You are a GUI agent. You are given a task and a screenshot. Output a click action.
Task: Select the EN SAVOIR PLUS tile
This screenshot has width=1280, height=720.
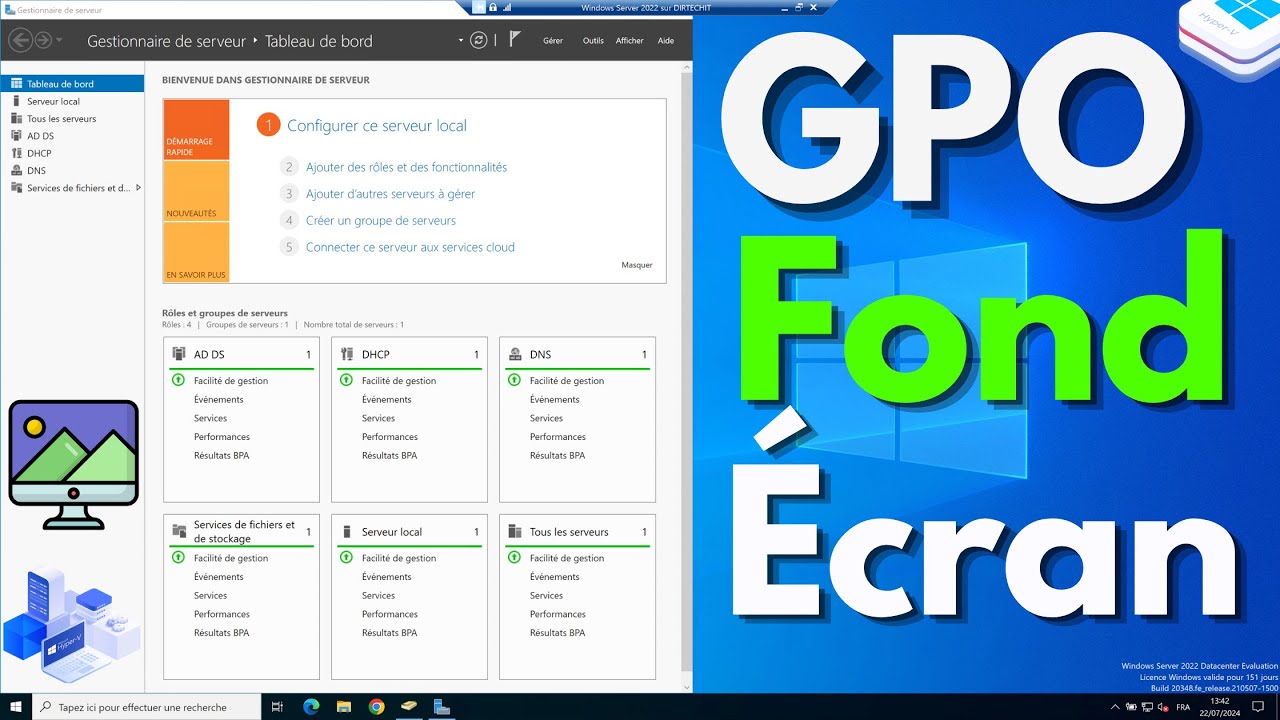pos(196,252)
